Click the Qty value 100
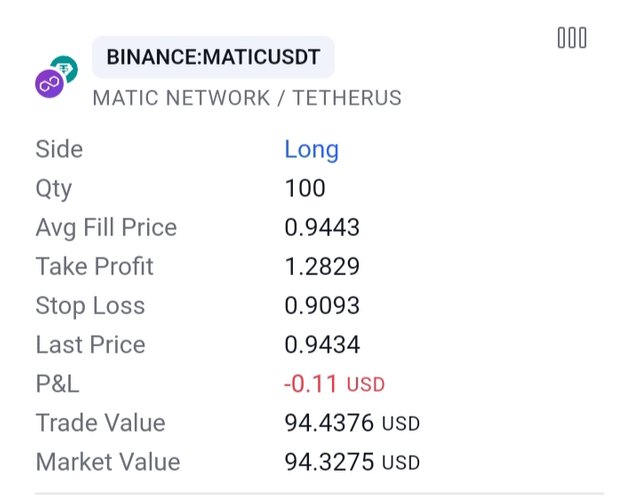The width and height of the screenshot is (640, 497). coord(305,189)
